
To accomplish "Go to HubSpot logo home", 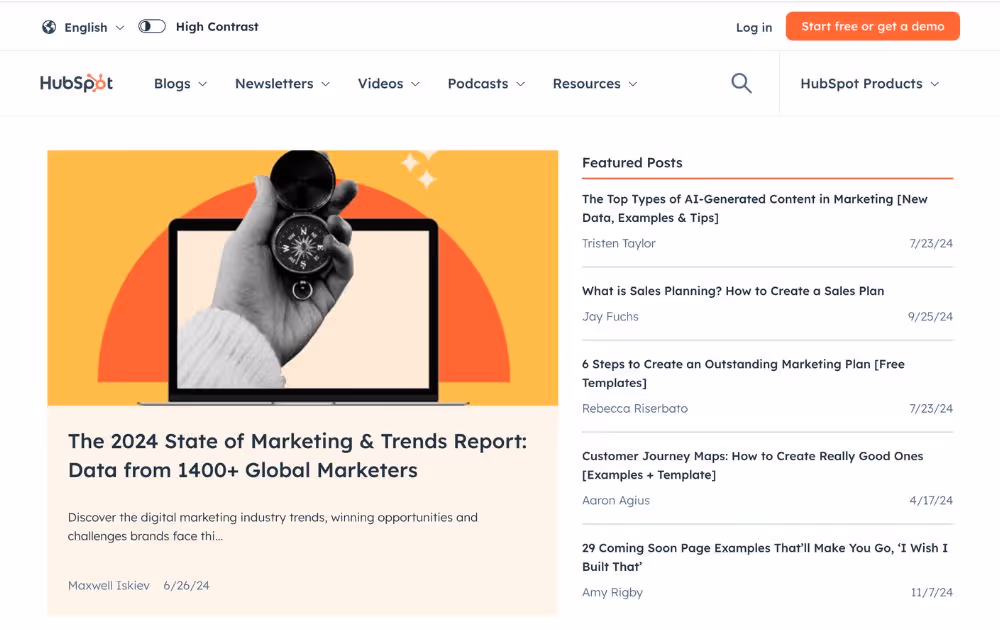I will coord(76,83).
